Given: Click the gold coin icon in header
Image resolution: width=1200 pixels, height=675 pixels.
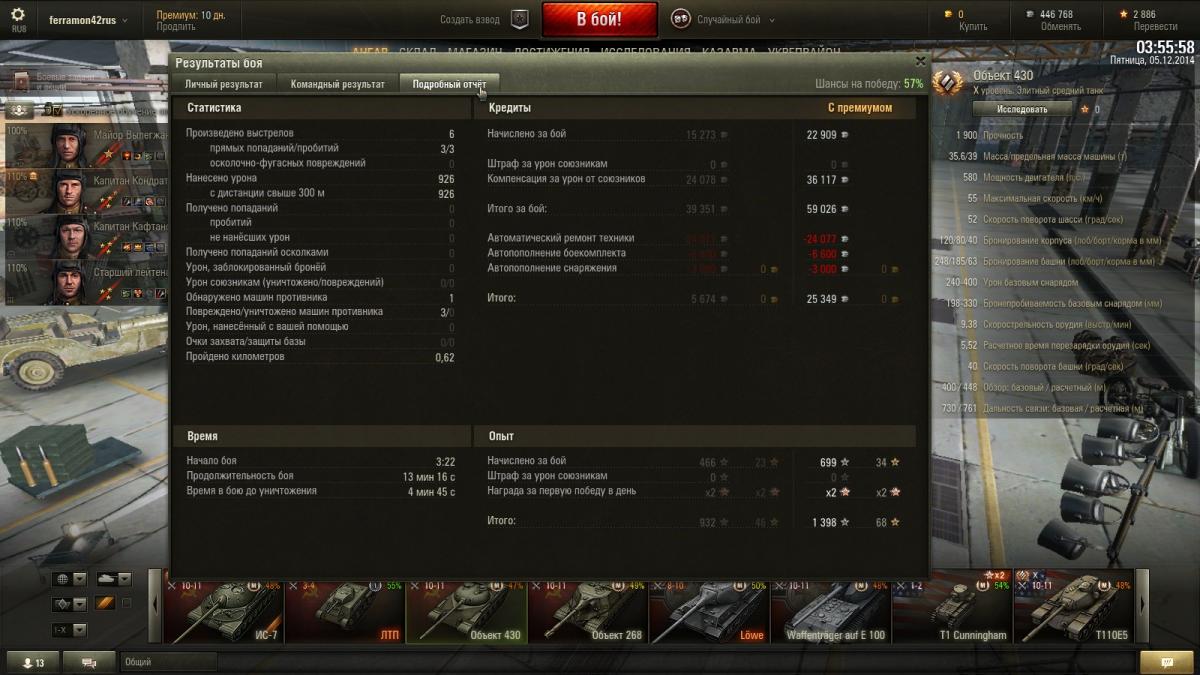Looking at the screenshot, I should click(x=949, y=14).
